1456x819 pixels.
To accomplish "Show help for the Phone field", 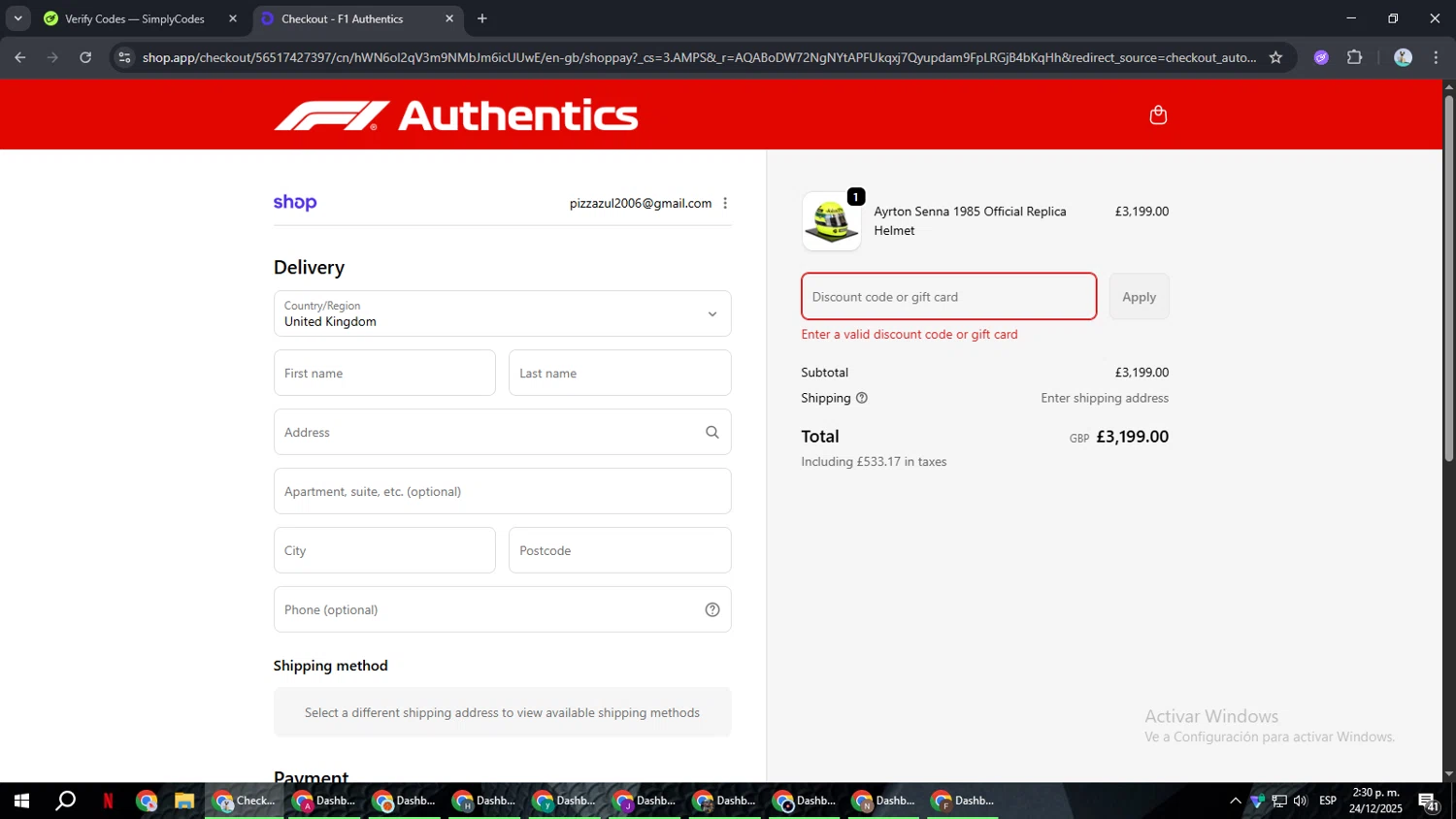I will click(712, 609).
